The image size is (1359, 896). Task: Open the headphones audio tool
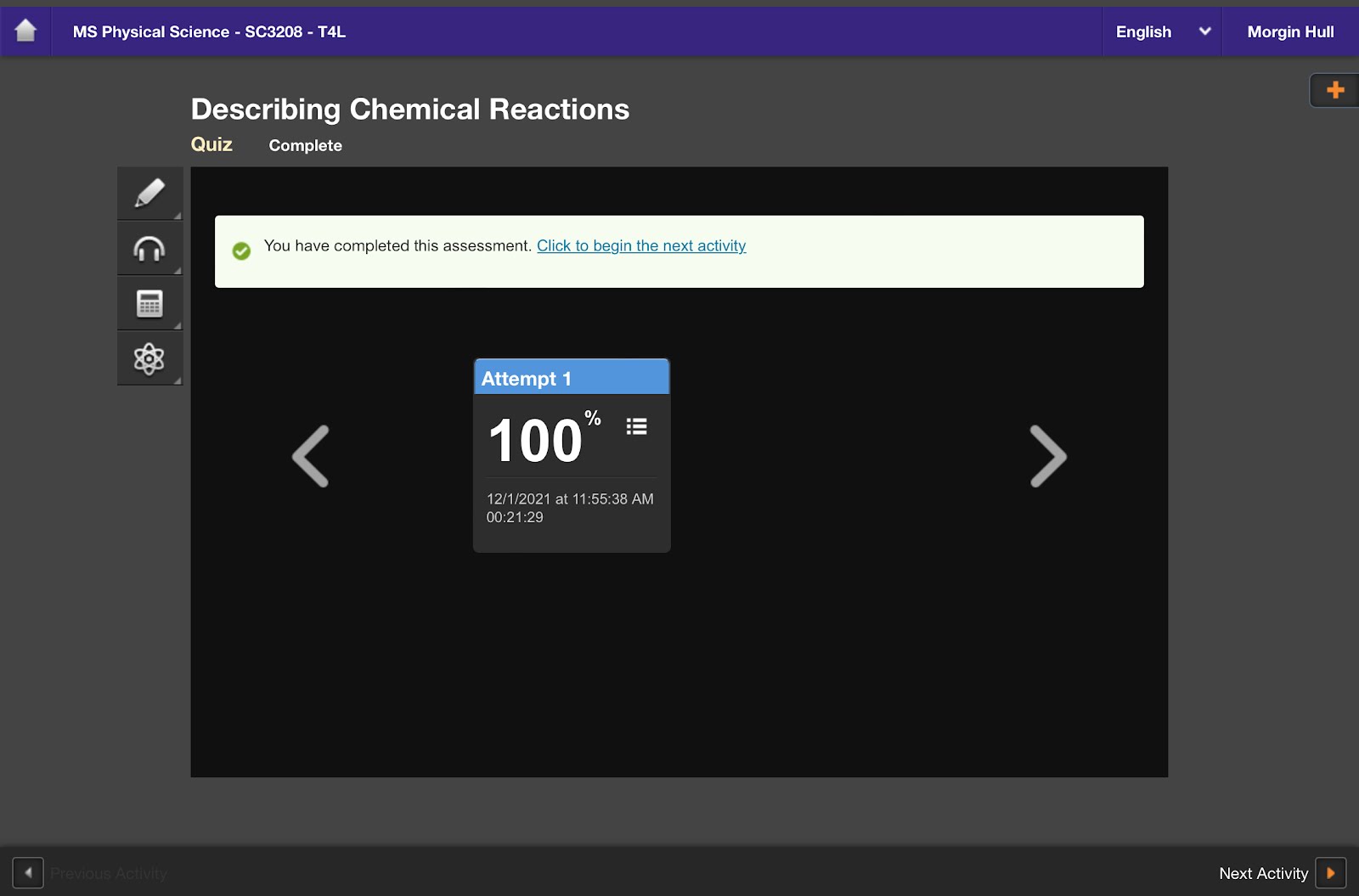[149, 249]
